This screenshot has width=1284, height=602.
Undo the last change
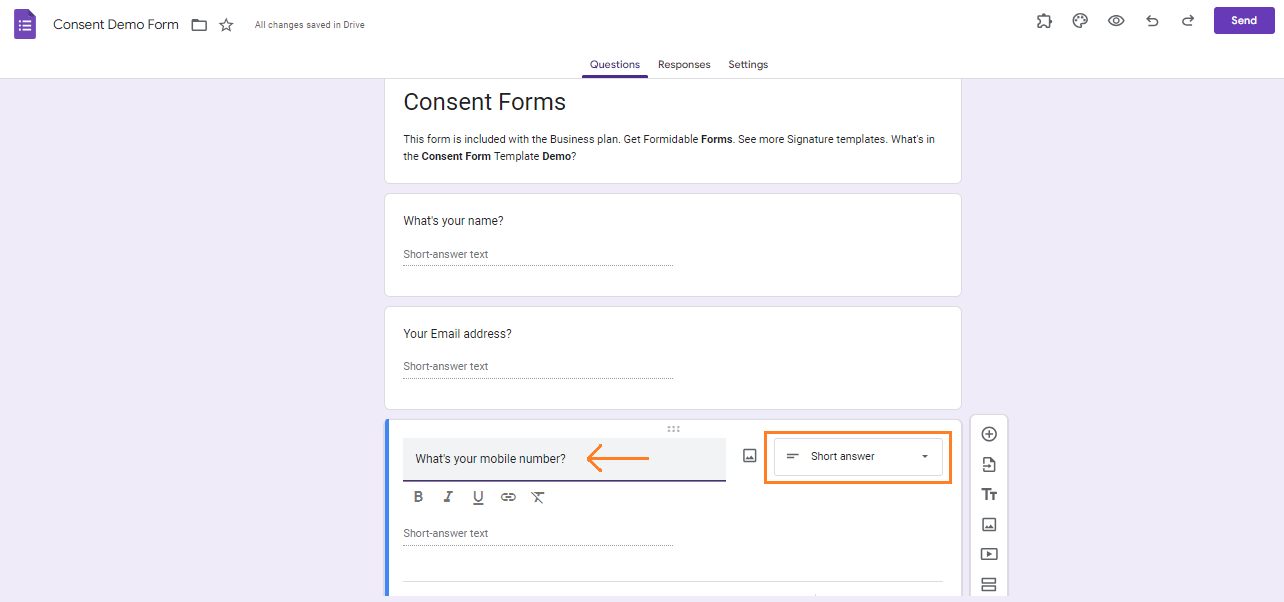(x=1152, y=20)
